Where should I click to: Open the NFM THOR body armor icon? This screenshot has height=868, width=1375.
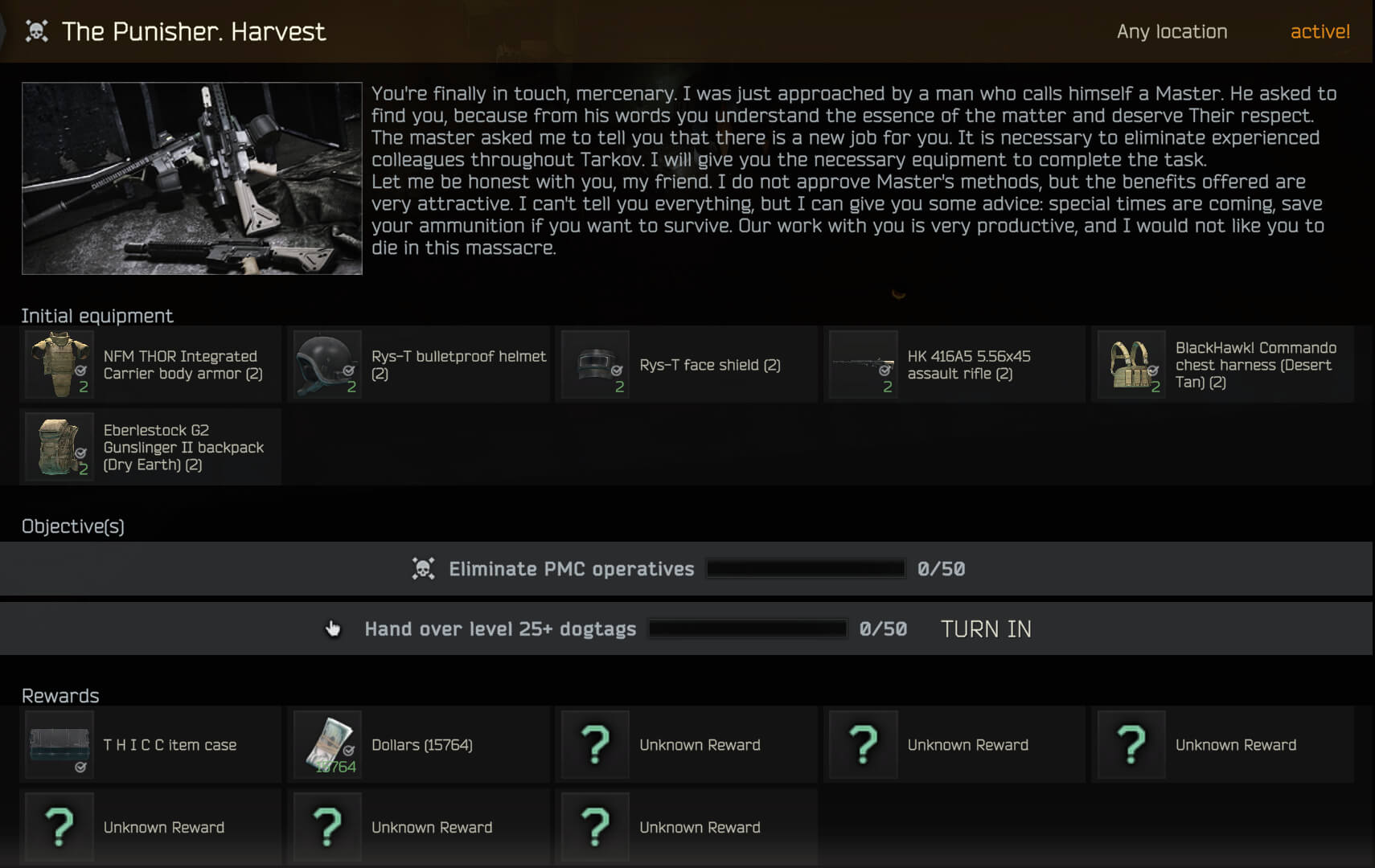click(60, 364)
